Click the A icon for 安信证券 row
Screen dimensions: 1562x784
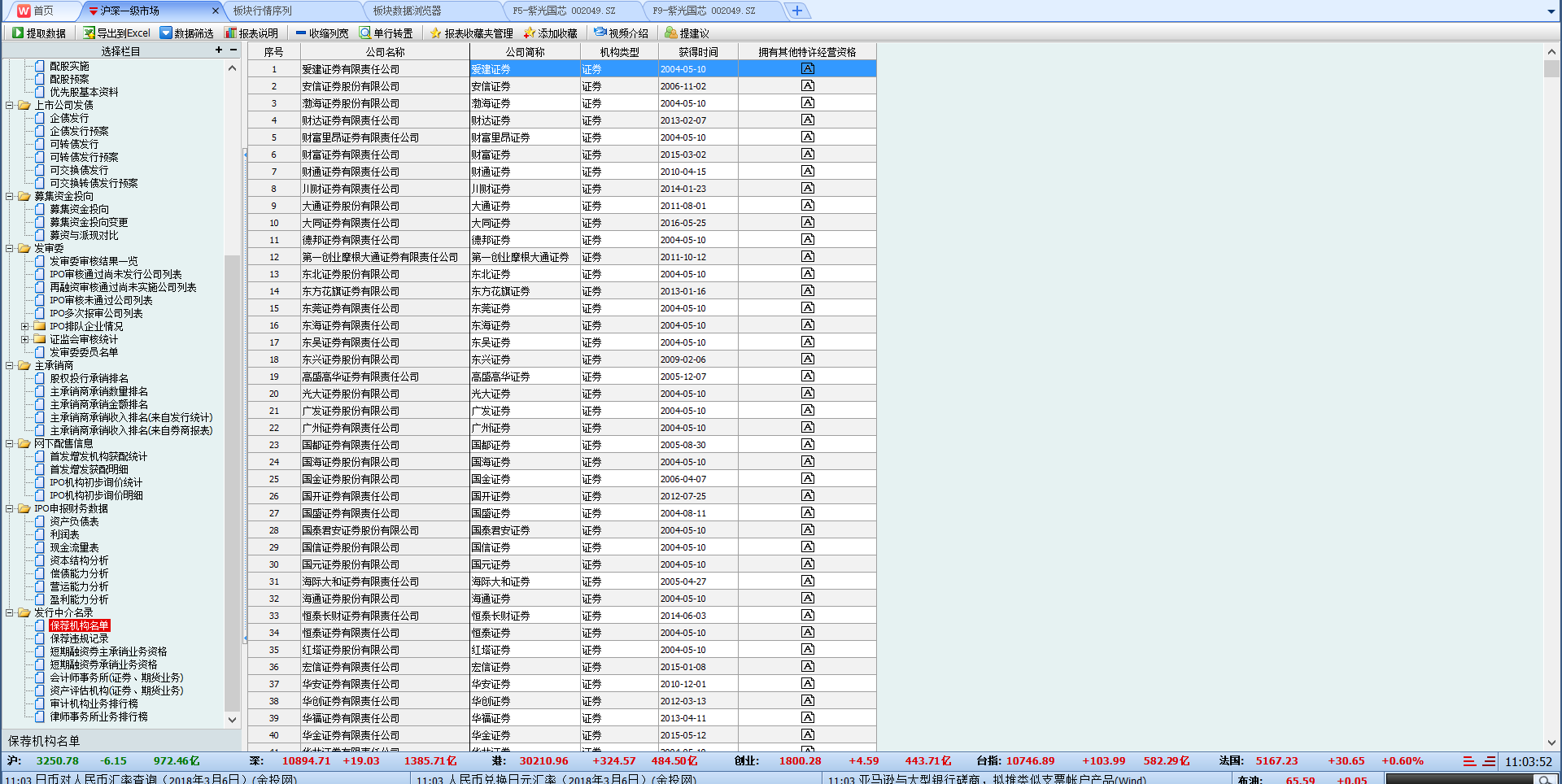[808, 86]
